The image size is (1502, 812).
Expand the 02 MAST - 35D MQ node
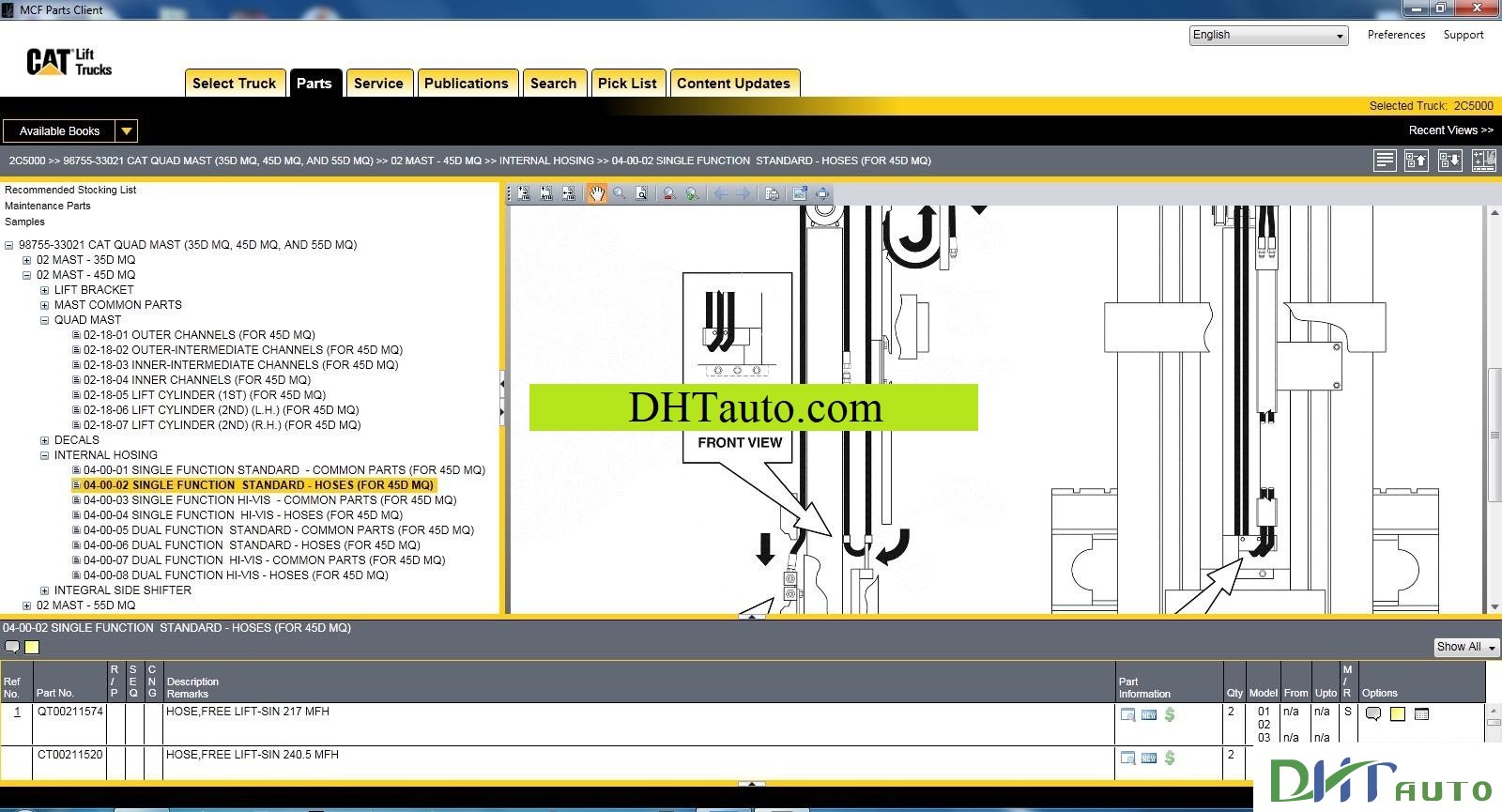[x=26, y=260]
